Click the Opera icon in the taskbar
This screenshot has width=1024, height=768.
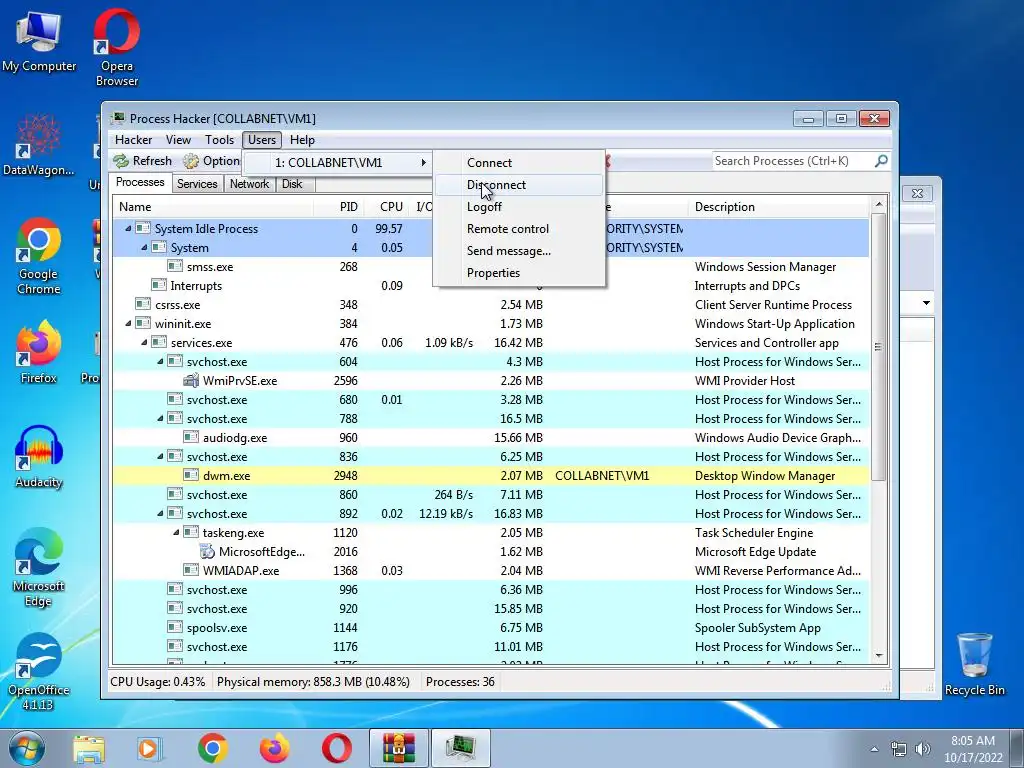(336, 748)
